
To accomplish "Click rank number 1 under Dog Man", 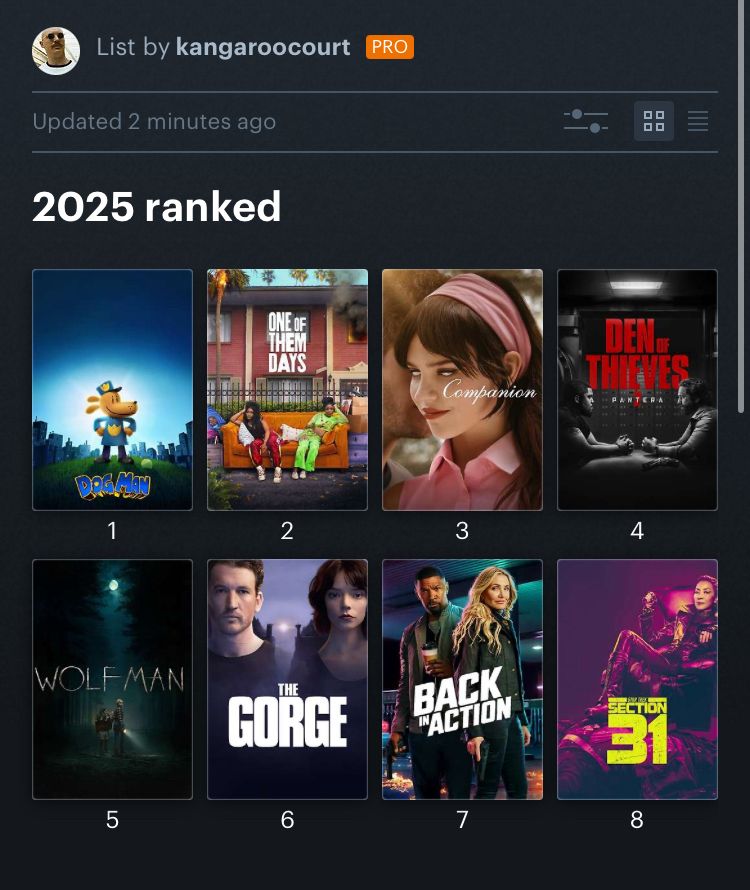I will tap(112, 531).
